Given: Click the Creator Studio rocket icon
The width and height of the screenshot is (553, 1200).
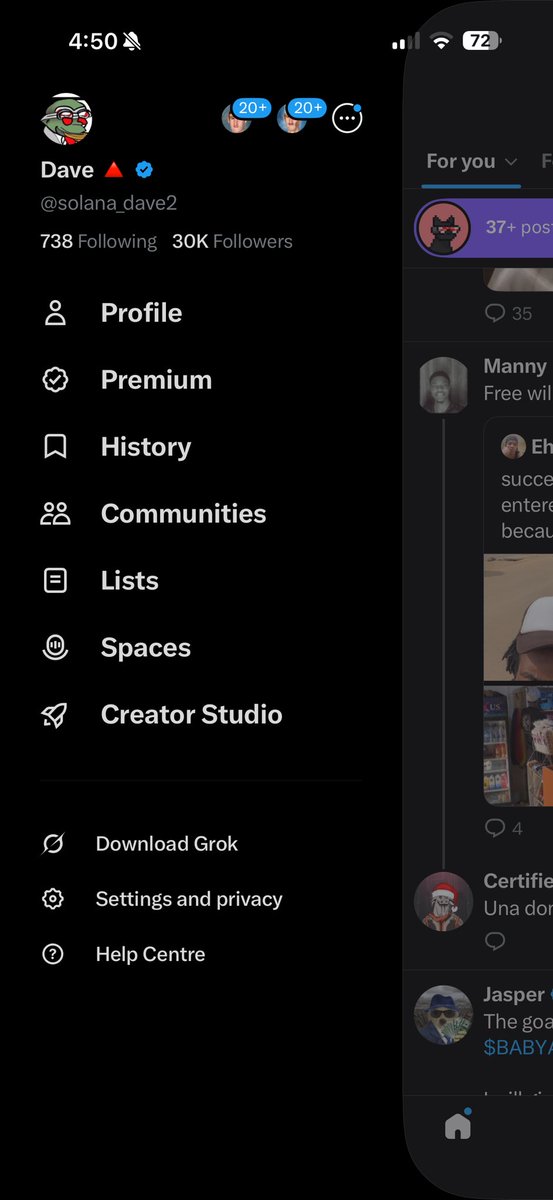Looking at the screenshot, I should (55, 715).
